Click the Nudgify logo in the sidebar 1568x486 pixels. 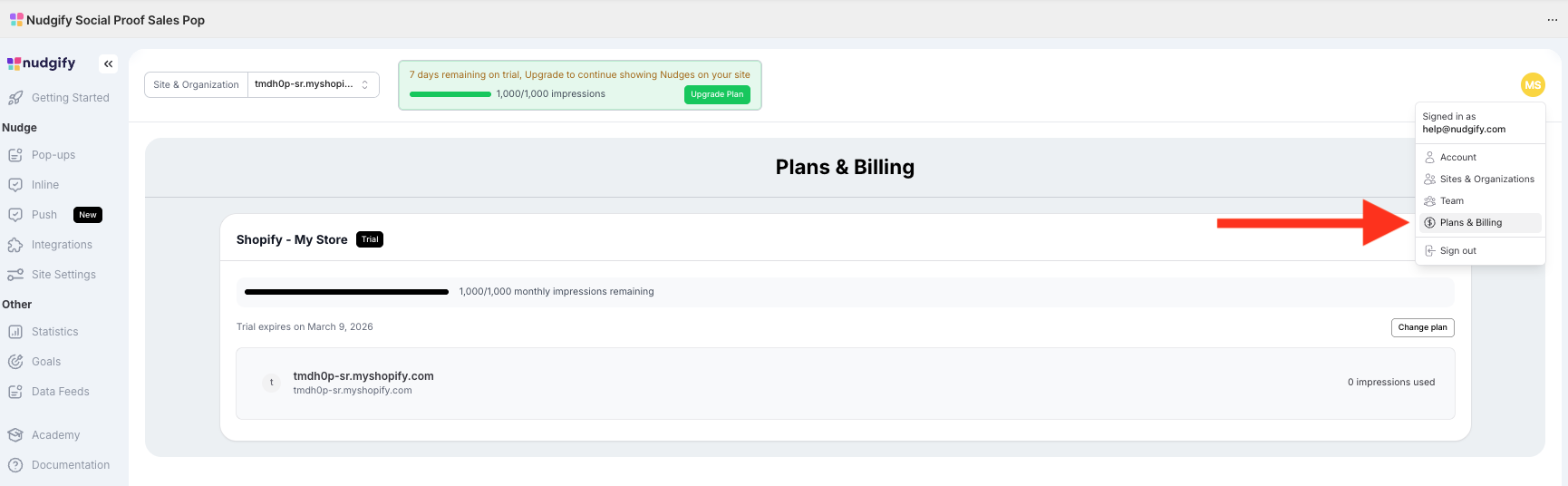click(x=41, y=63)
